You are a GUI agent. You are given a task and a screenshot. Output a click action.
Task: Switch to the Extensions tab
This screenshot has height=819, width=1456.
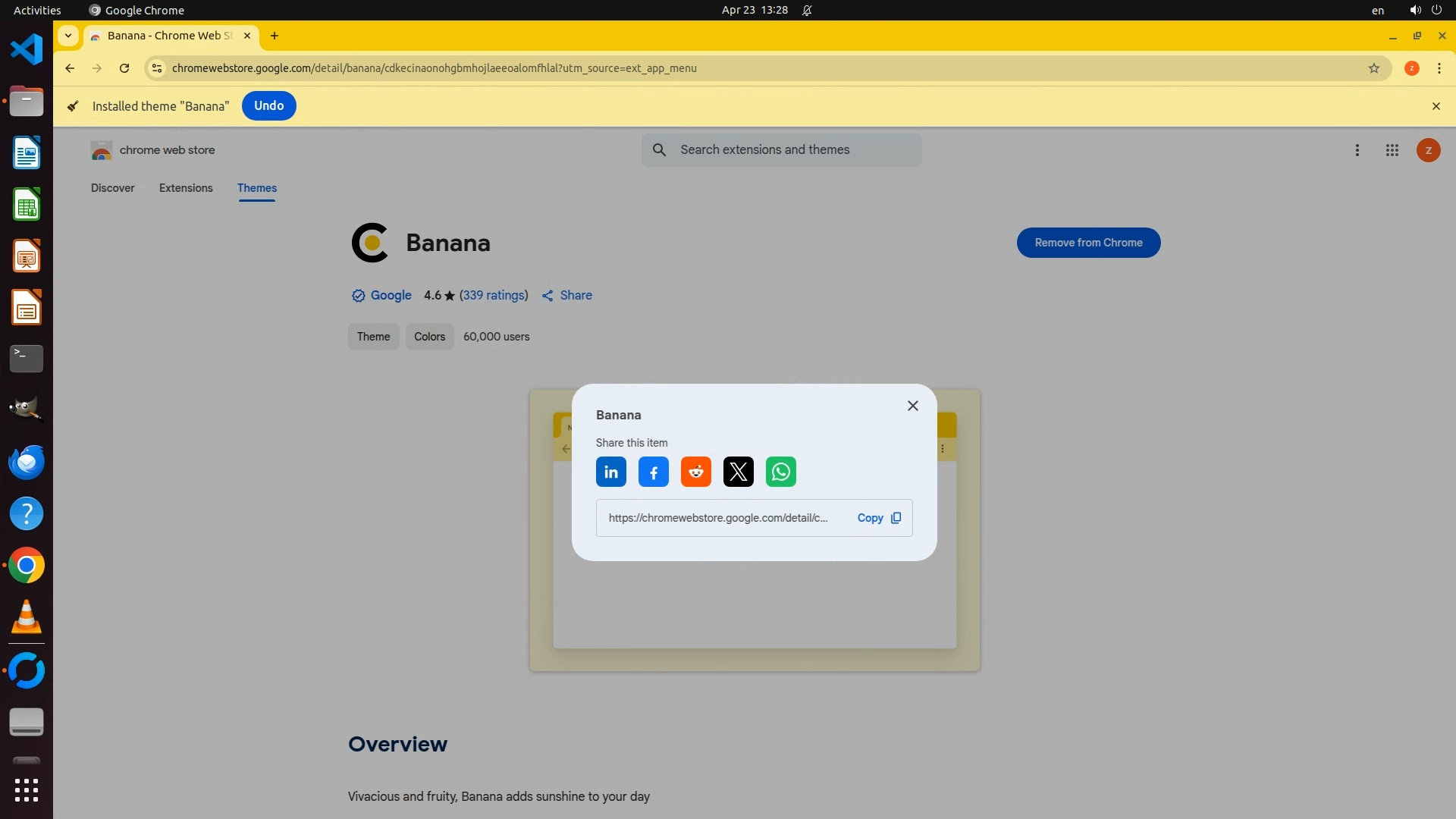pyautogui.click(x=186, y=188)
